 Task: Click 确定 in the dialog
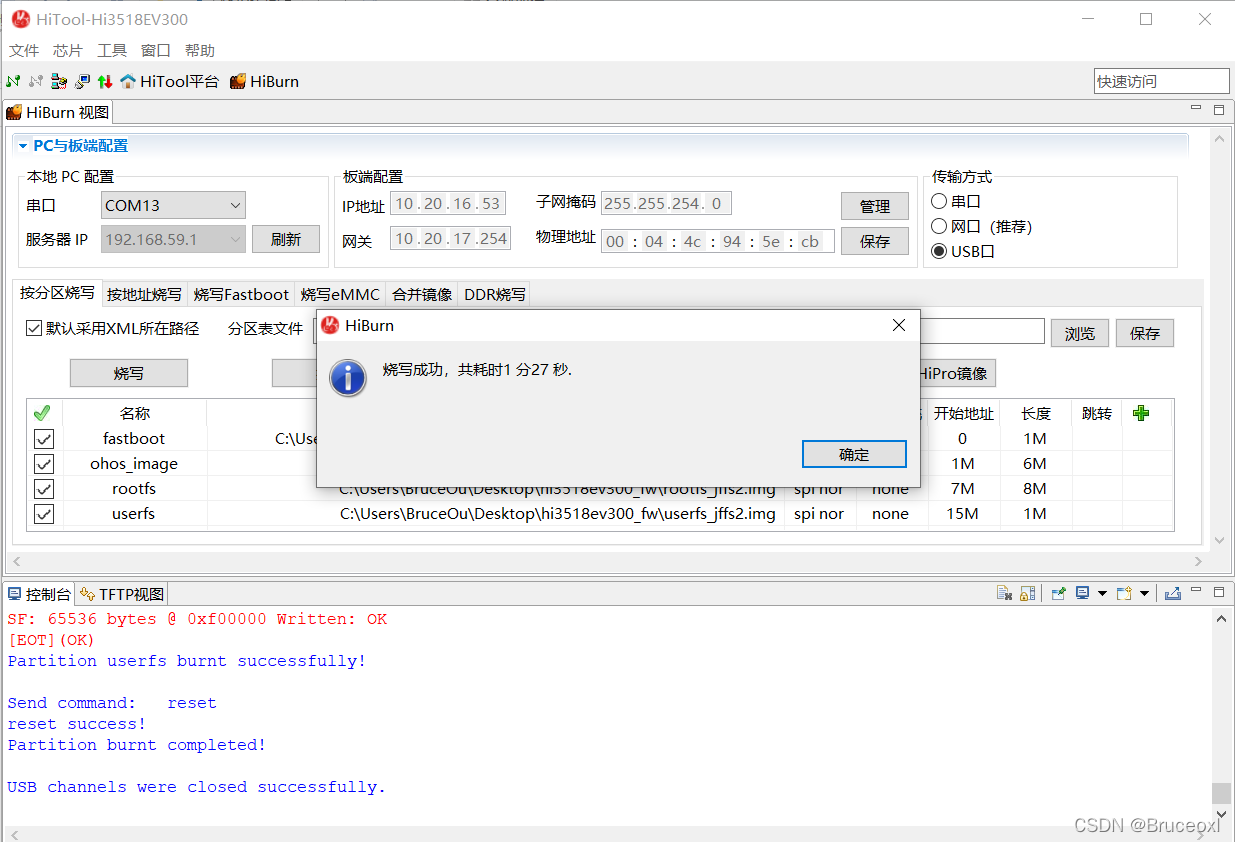pyautogui.click(x=854, y=454)
